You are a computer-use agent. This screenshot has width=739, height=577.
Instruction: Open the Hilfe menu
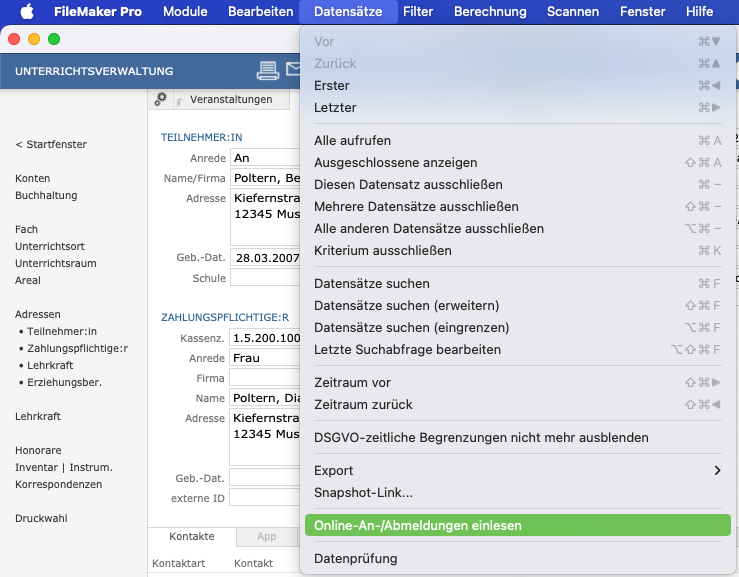point(699,11)
